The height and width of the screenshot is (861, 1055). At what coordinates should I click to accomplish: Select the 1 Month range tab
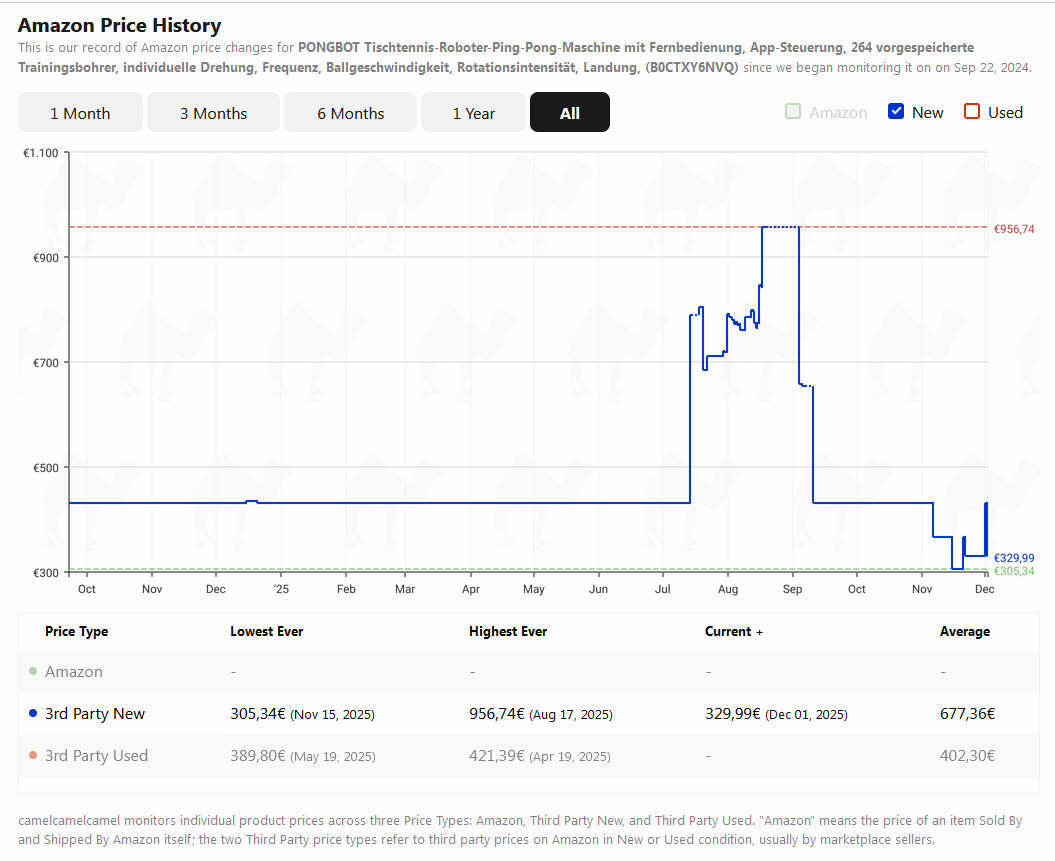click(x=80, y=112)
